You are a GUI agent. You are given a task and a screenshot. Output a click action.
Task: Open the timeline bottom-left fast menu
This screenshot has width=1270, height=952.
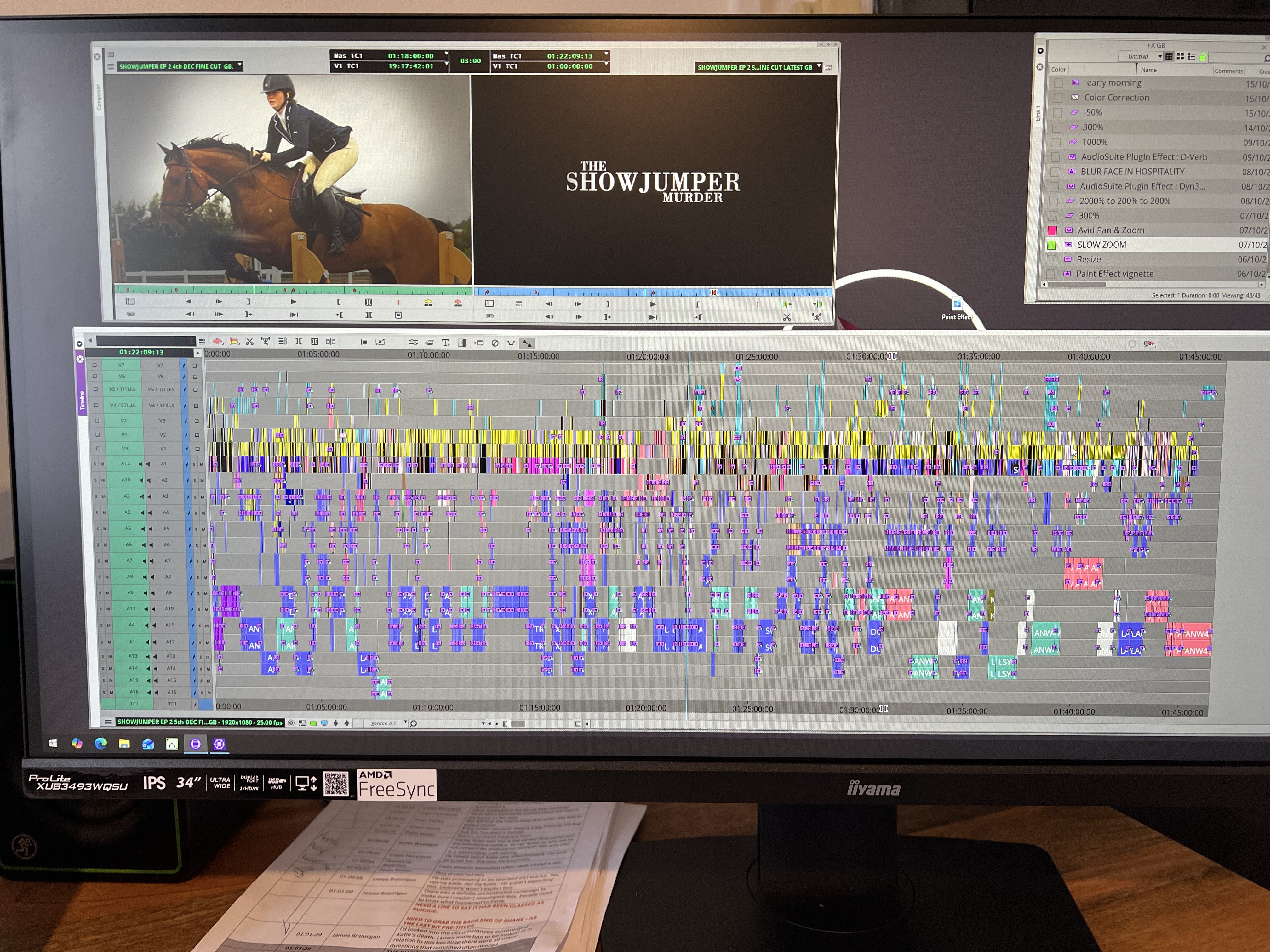pyautogui.click(x=107, y=722)
